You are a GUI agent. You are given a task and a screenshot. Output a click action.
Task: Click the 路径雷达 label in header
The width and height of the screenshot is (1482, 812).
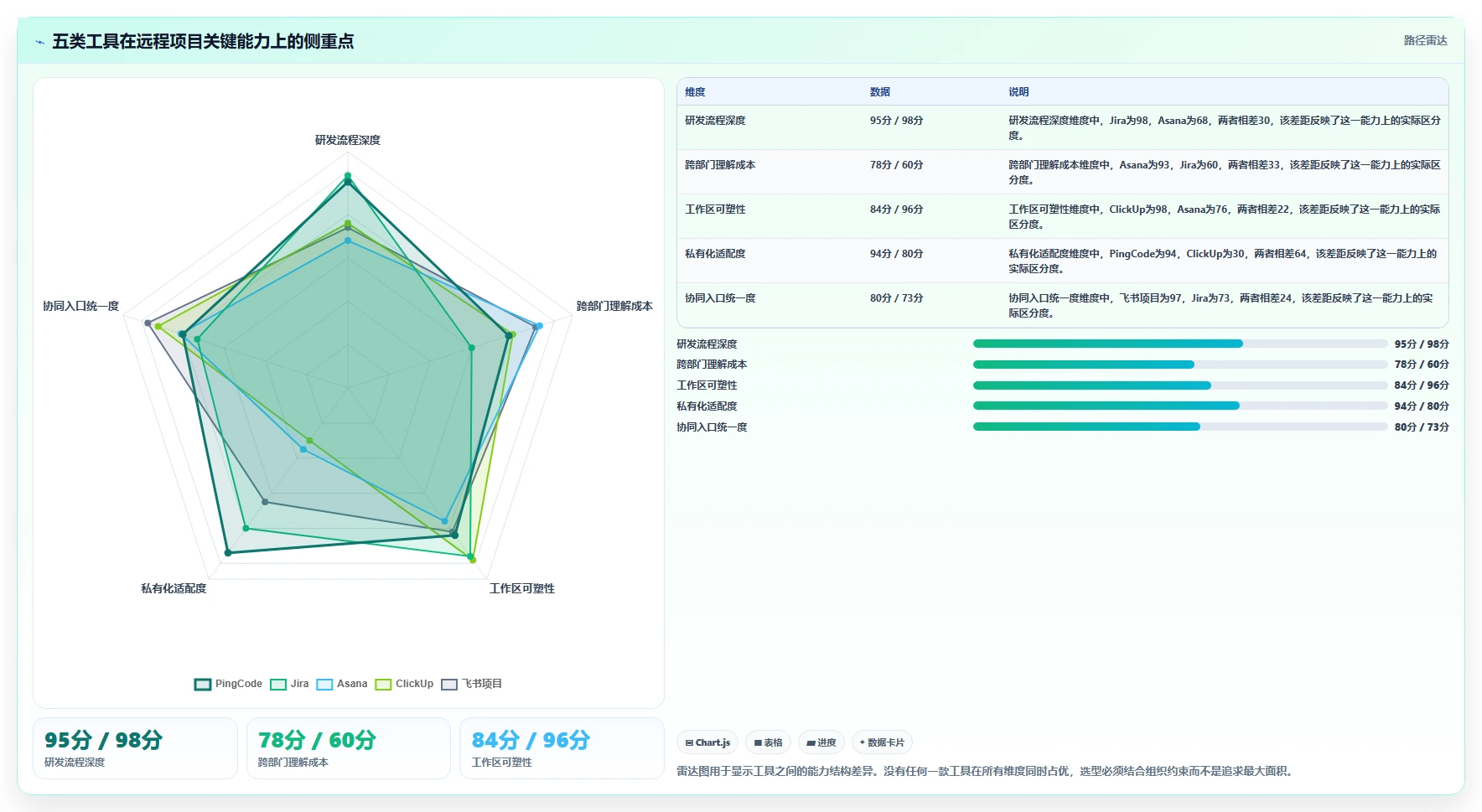(x=1426, y=40)
